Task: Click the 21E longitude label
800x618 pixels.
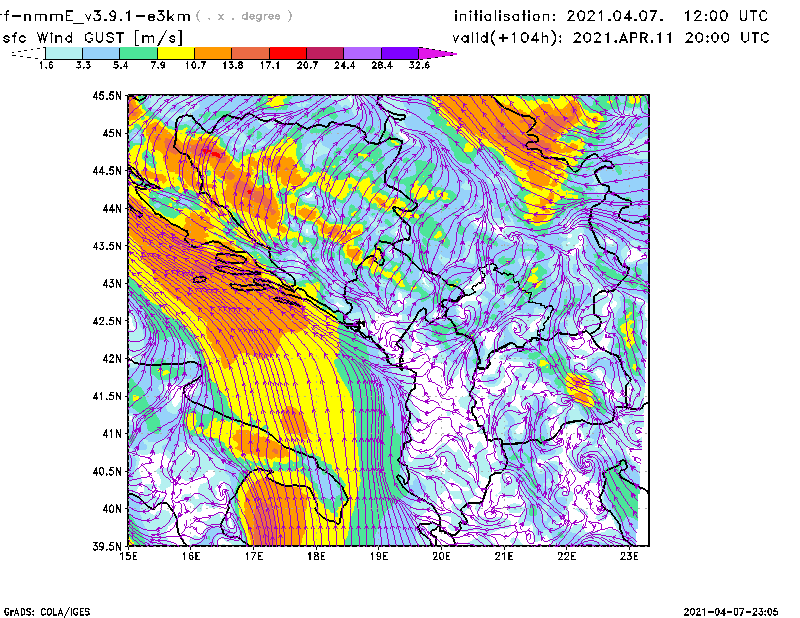Action: [504, 556]
